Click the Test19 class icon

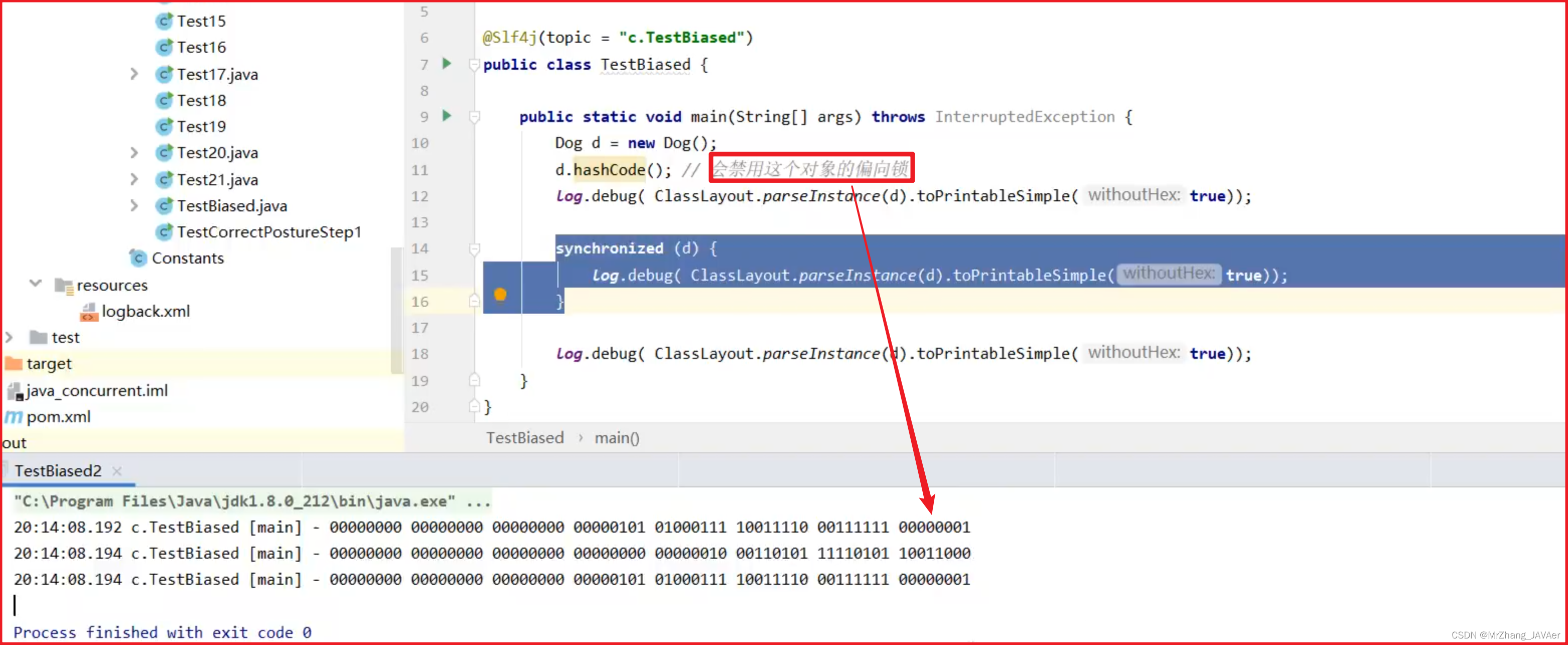164,126
